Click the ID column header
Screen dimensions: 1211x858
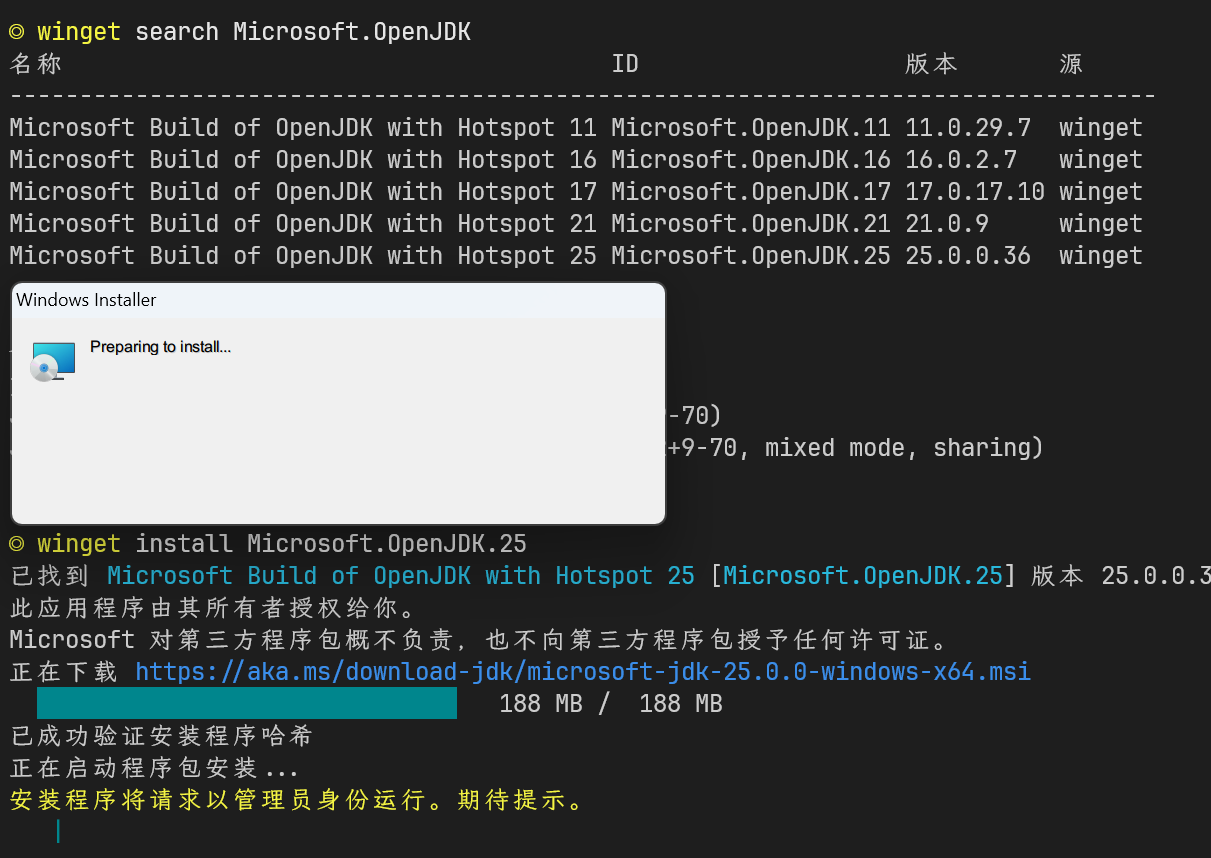click(x=625, y=64)
